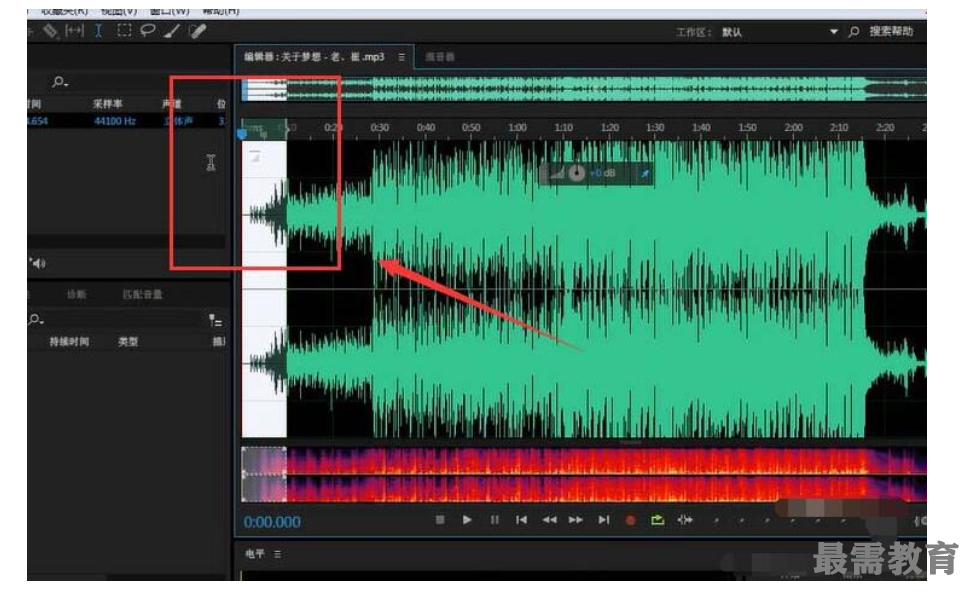Toggle the Skip Selection button
965x598 pixels.
(x=685, y=520)
